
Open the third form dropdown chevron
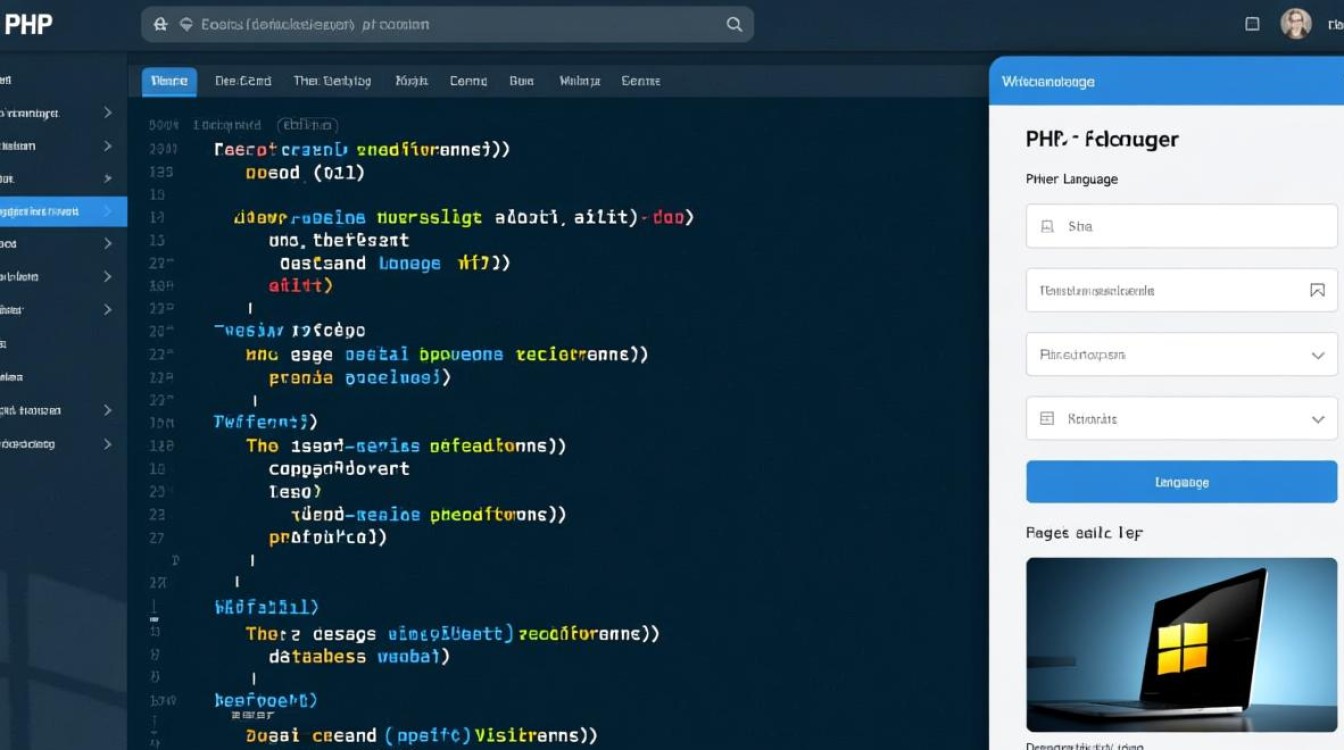pyautogui.click(x=1317, y=355)
